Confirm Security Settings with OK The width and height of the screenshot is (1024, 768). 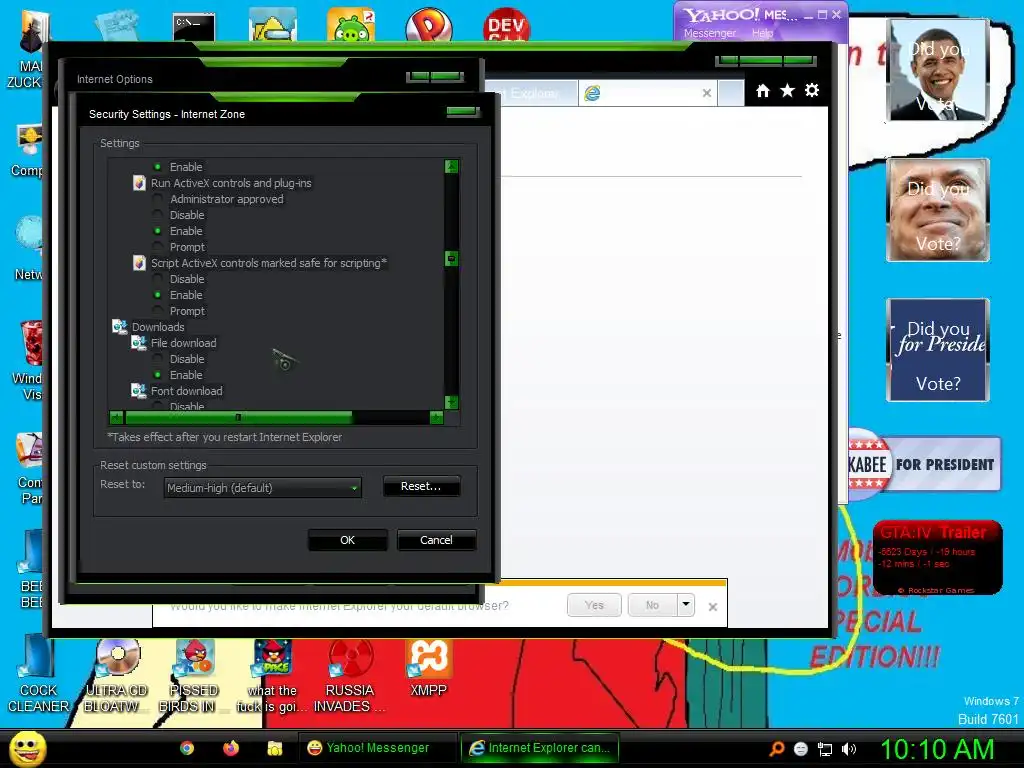click(347, 540)
